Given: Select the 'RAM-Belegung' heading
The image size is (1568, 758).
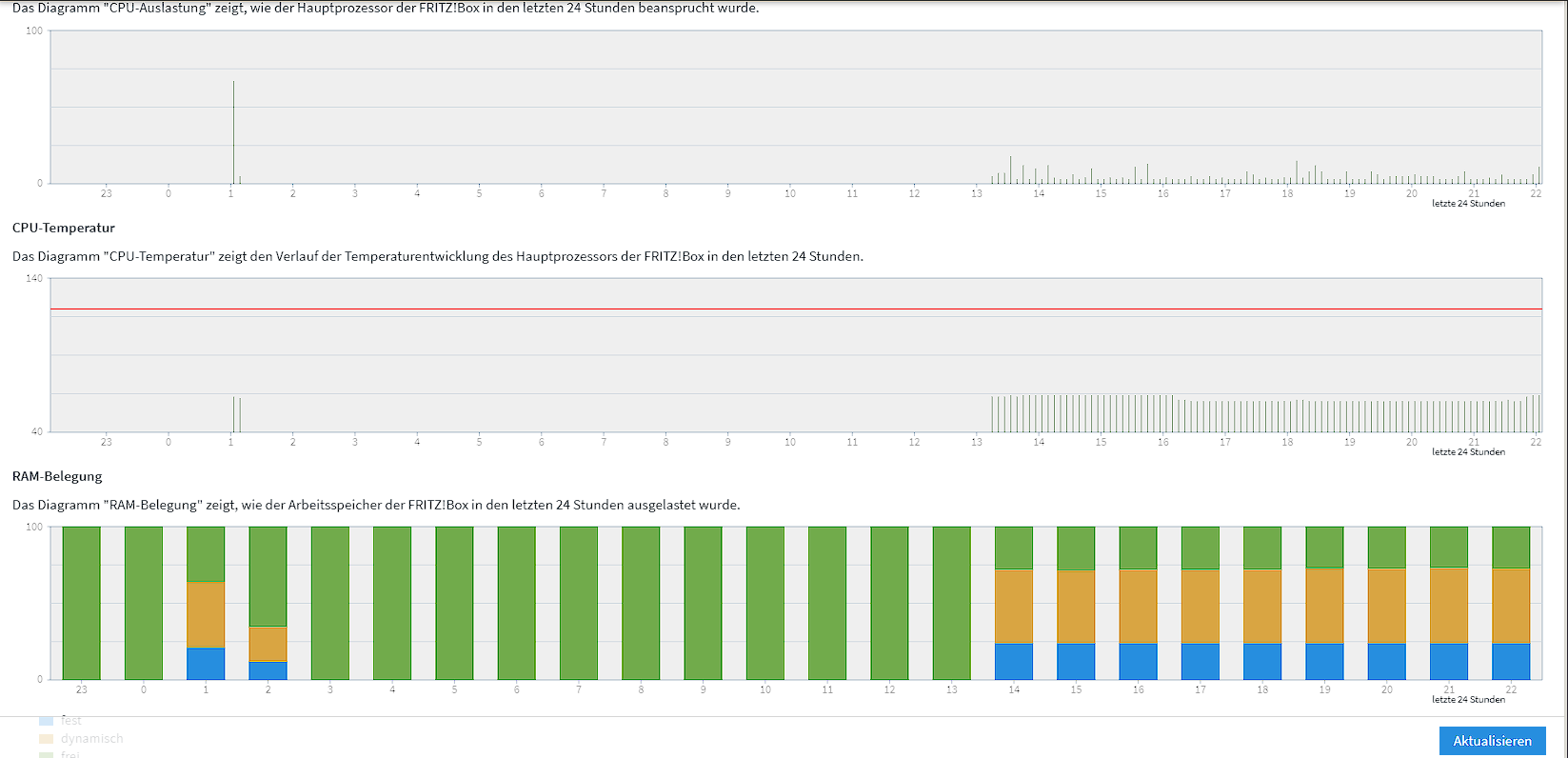Looking at the screenshot, I should click(57, 476).
